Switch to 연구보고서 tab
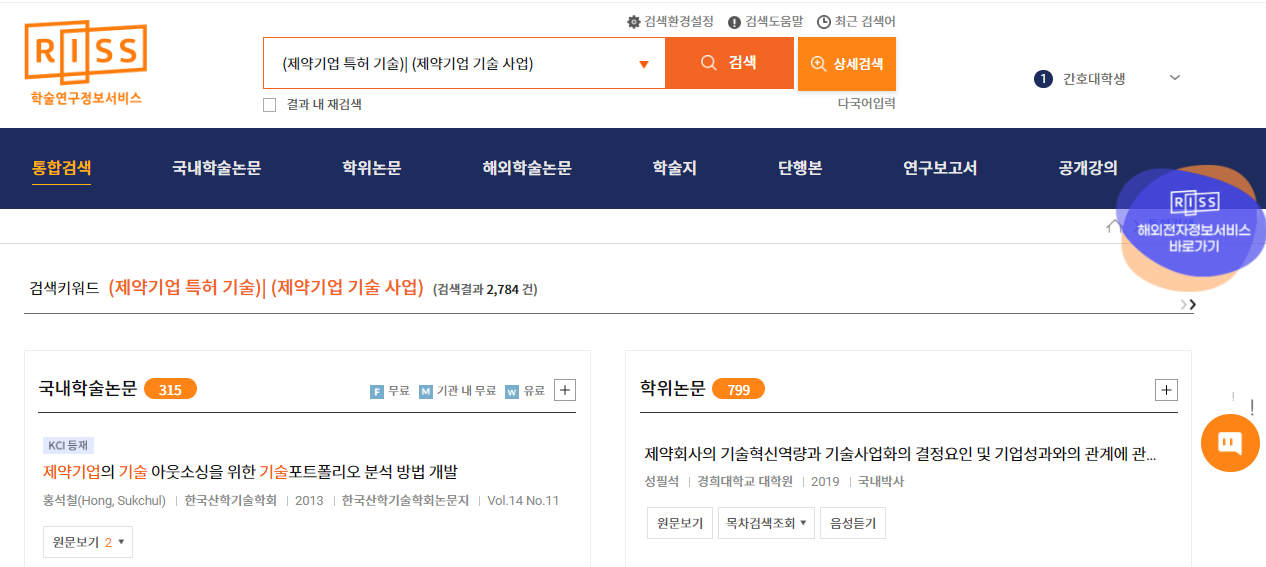Screen dimensions: 1266x567 940,168
